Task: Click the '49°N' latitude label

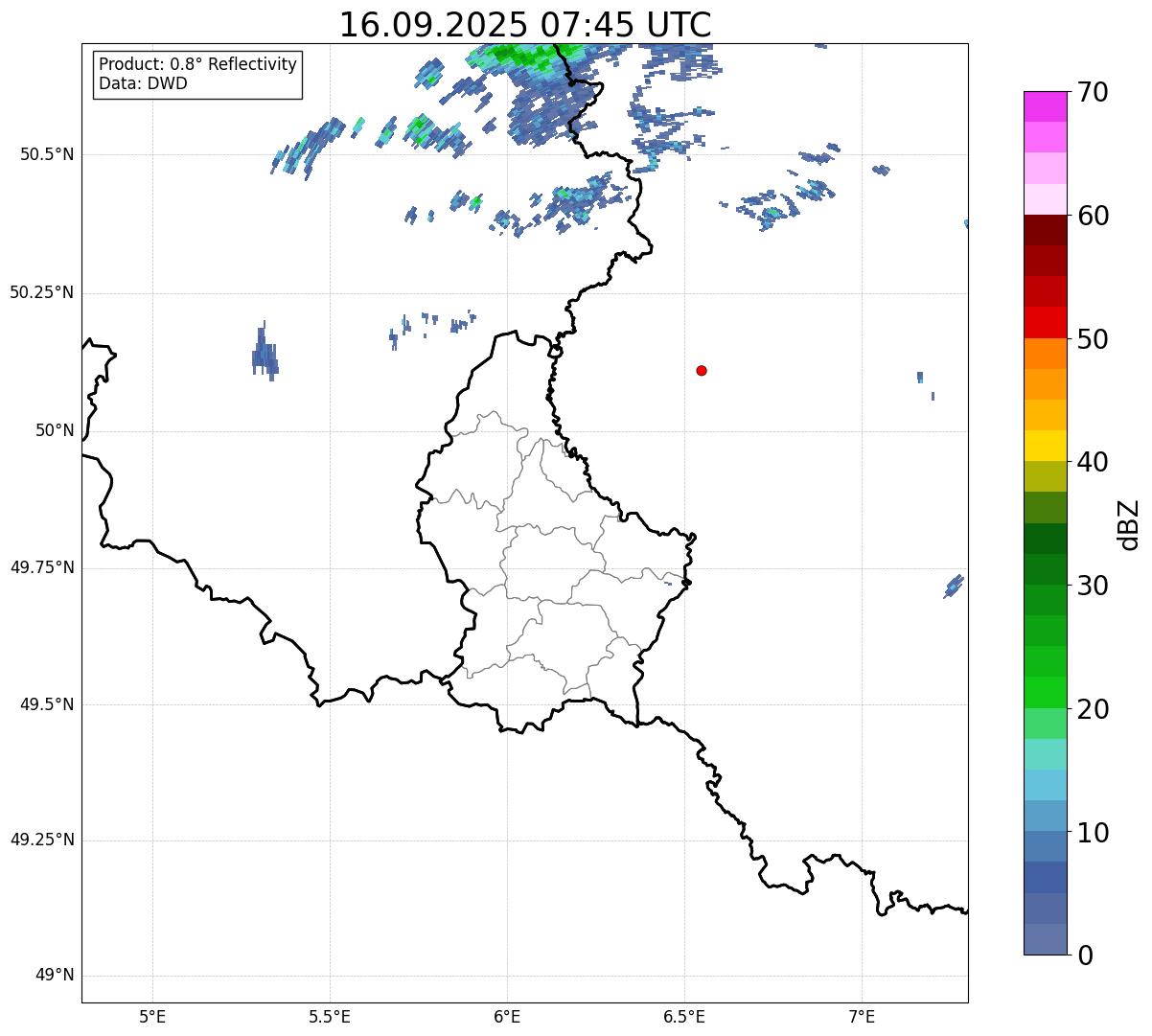Action: click(x=55, y=976)
